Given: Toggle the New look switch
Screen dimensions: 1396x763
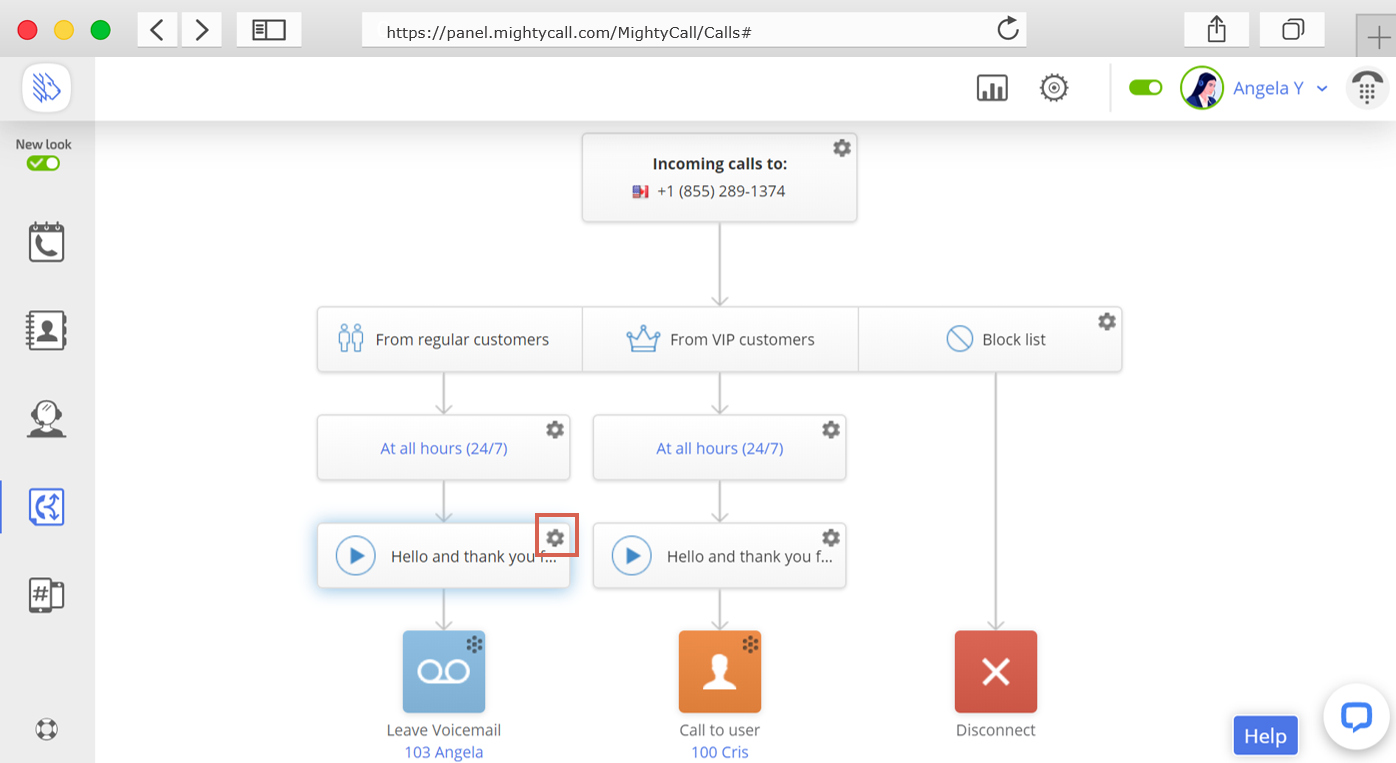Looking at the screenshot, I should tap(43, 163).
